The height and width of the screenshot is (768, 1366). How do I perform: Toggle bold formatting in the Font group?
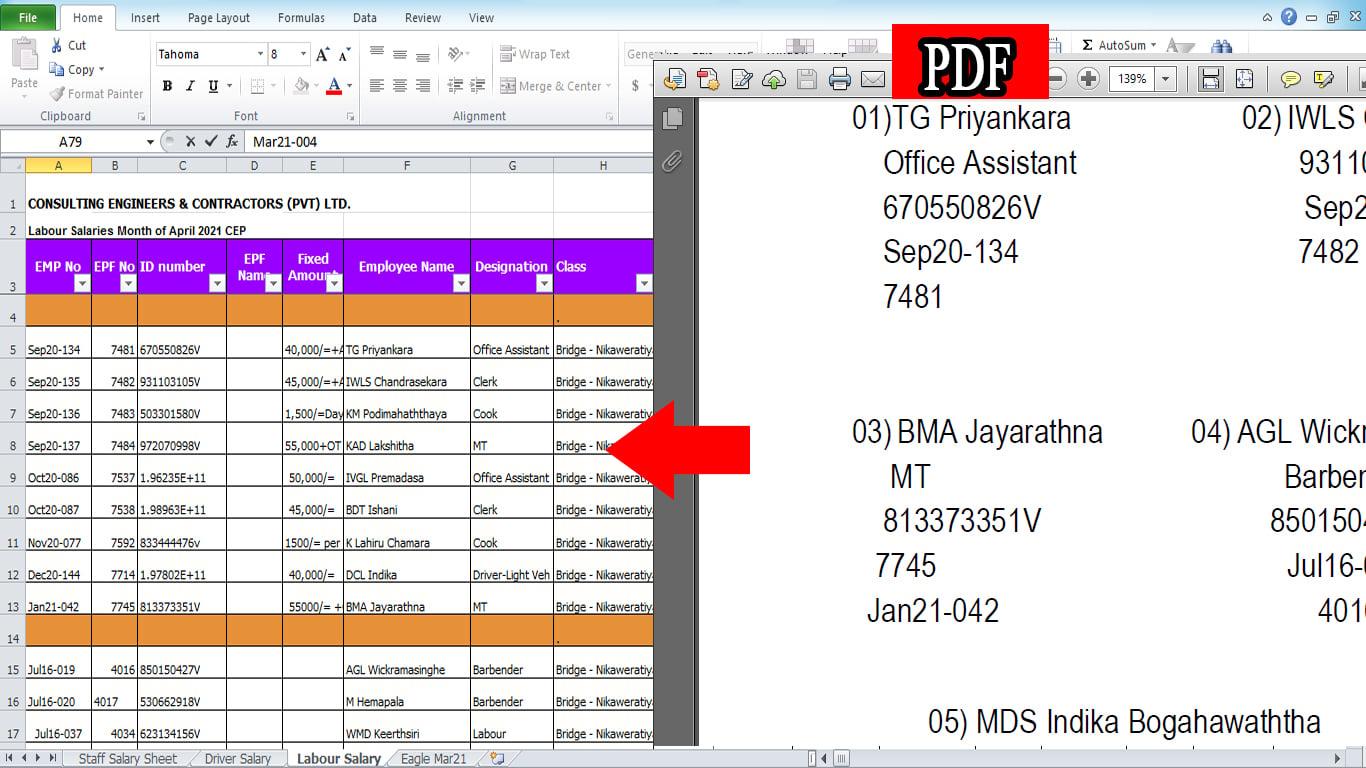[166, 87]
